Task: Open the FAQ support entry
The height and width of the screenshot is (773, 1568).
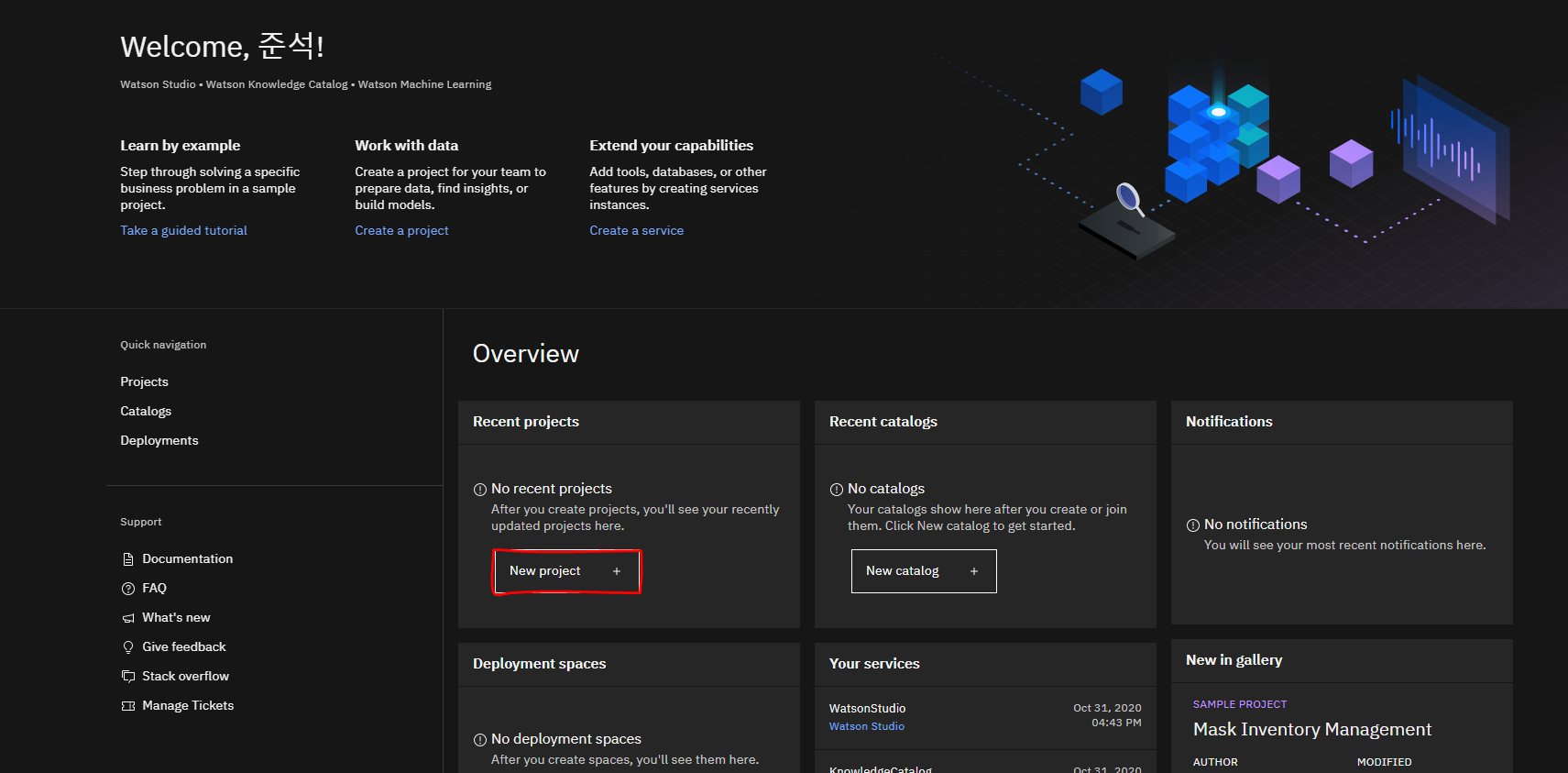Action: [x=155, y=588]
